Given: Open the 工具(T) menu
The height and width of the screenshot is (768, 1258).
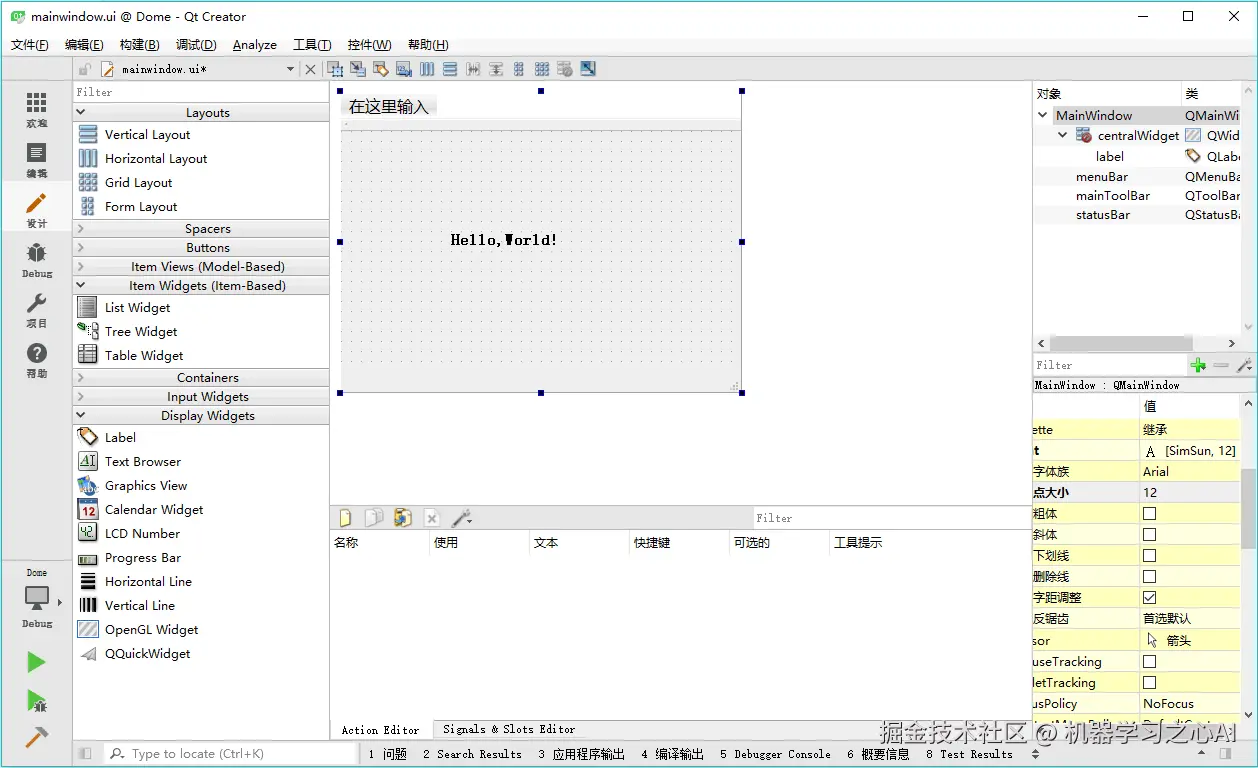Looking at the screenshot, I should point(312,45).
